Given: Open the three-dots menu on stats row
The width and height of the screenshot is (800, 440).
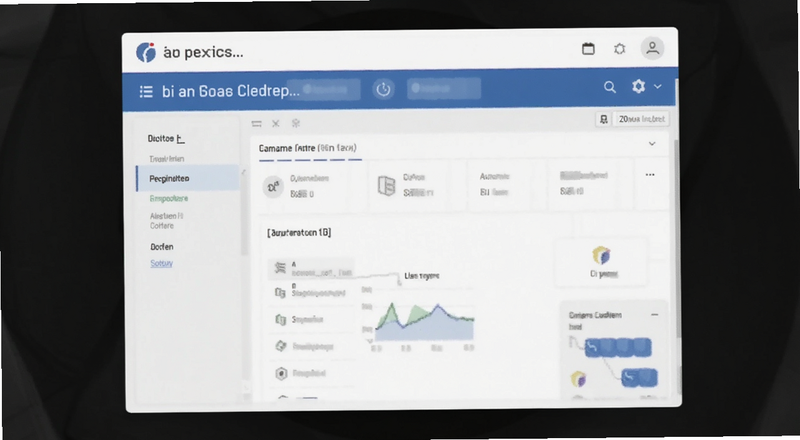Looking at the screenshot, I should click(650, 175).
